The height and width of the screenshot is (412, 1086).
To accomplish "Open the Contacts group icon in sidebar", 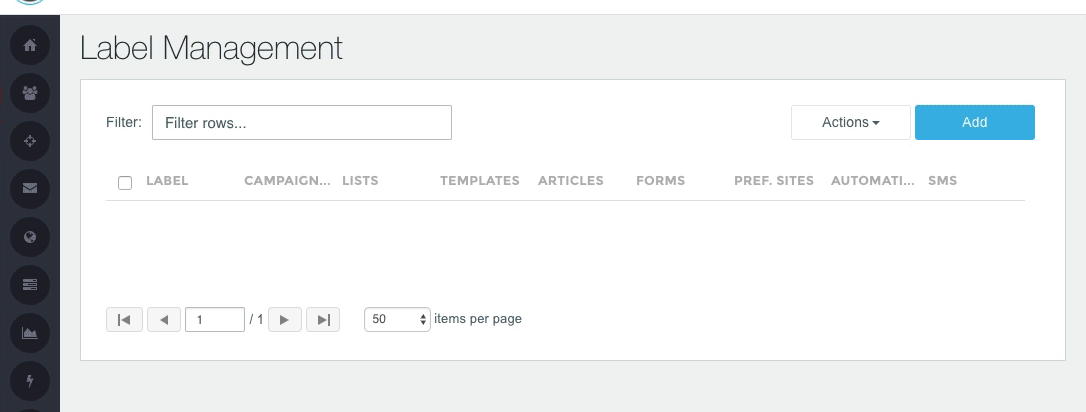I will pos(30,93).
